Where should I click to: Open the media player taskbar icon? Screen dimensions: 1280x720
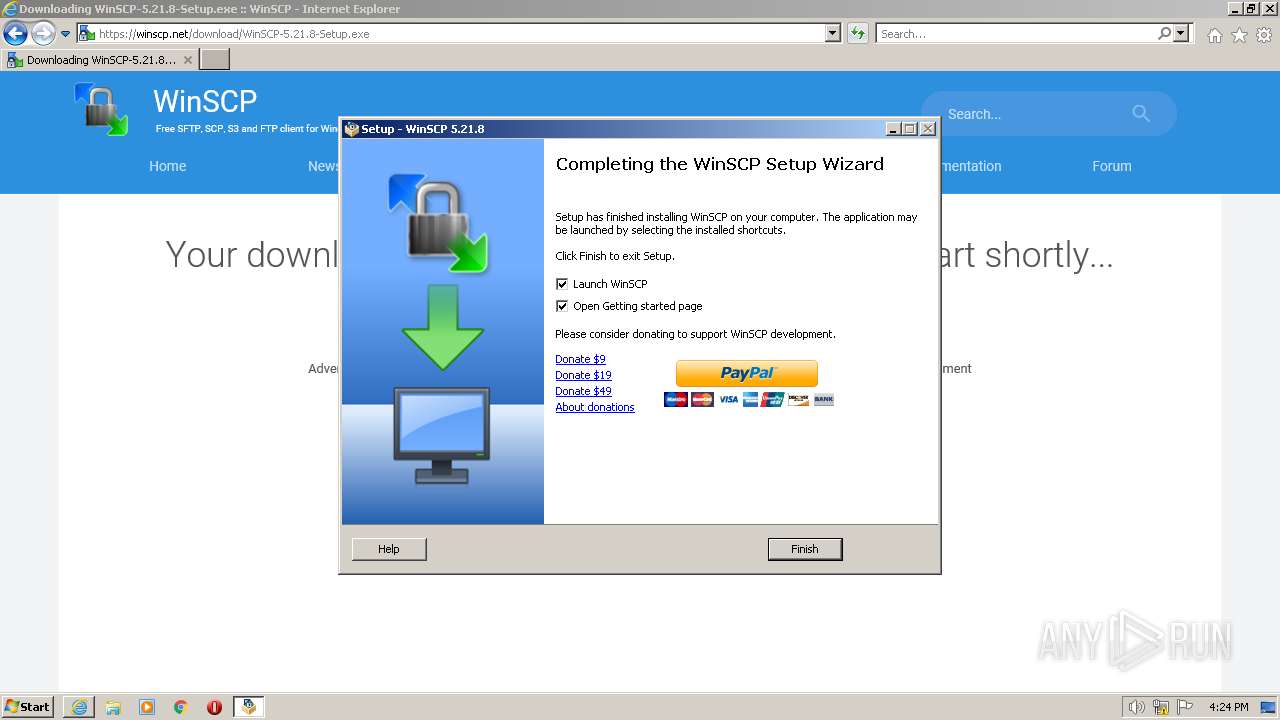[x=147, y=707]
